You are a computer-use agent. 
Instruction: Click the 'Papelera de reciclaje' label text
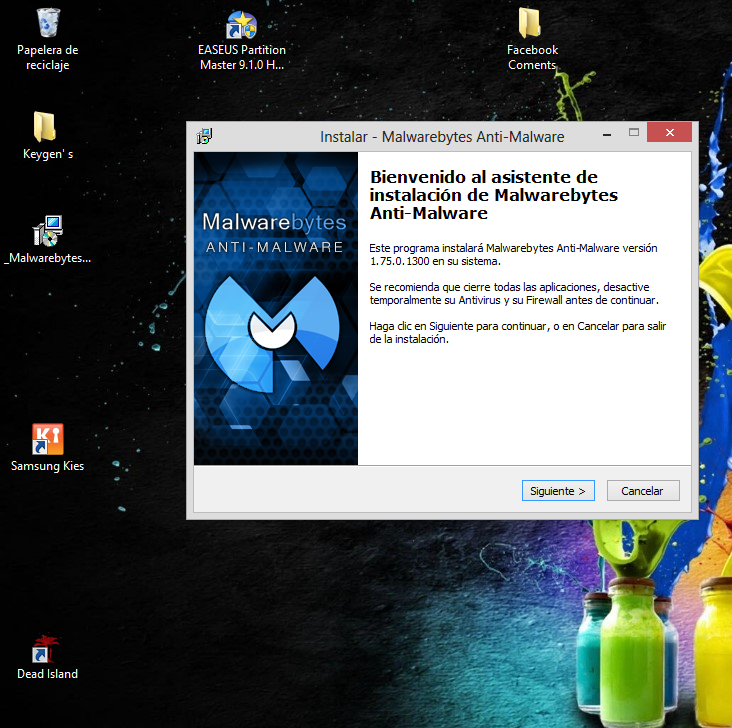[48, 57]
